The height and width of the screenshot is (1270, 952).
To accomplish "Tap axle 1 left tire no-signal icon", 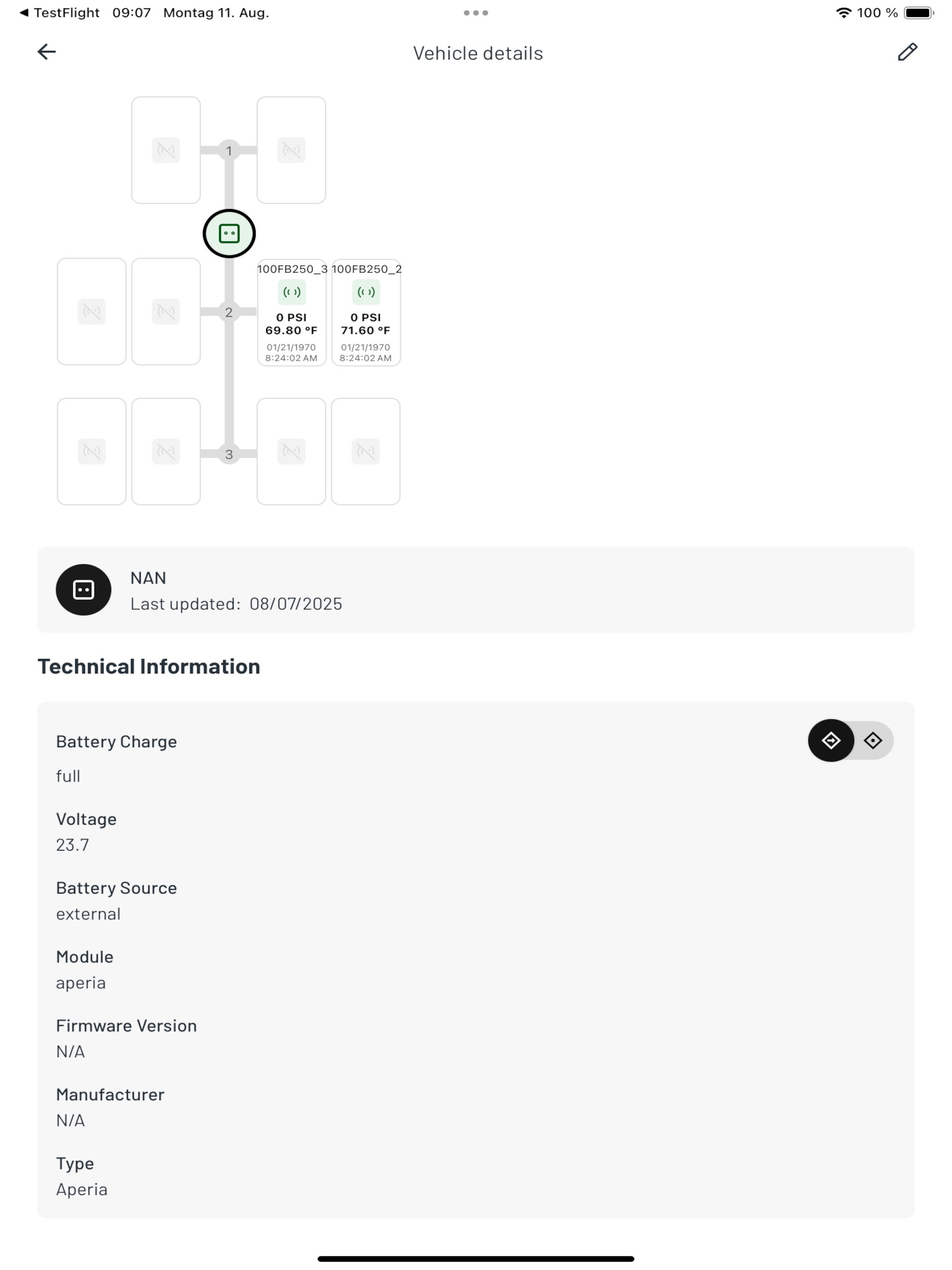I will click(x=166, y=150).
